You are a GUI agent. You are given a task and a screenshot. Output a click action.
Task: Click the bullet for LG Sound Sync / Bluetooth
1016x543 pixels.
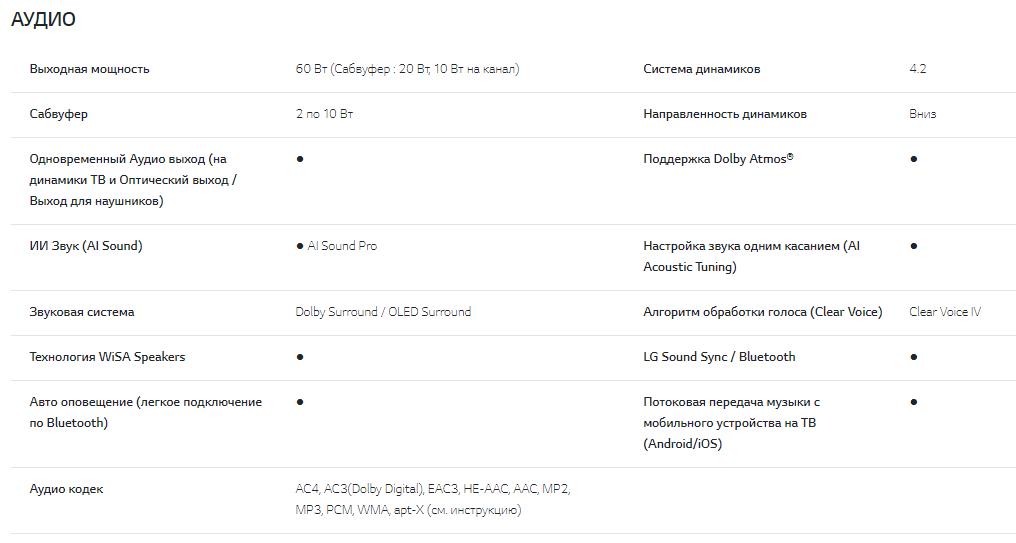click(x=914, y=357)
